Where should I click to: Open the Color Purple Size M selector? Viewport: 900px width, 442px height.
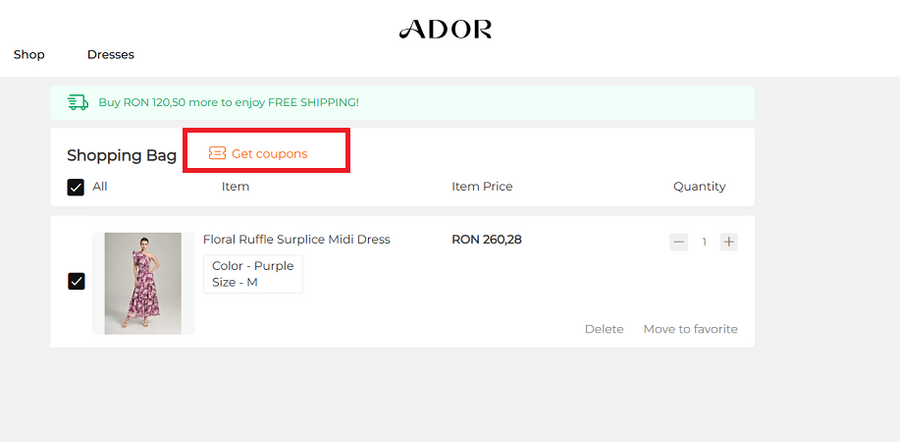[x=253, y=274]
